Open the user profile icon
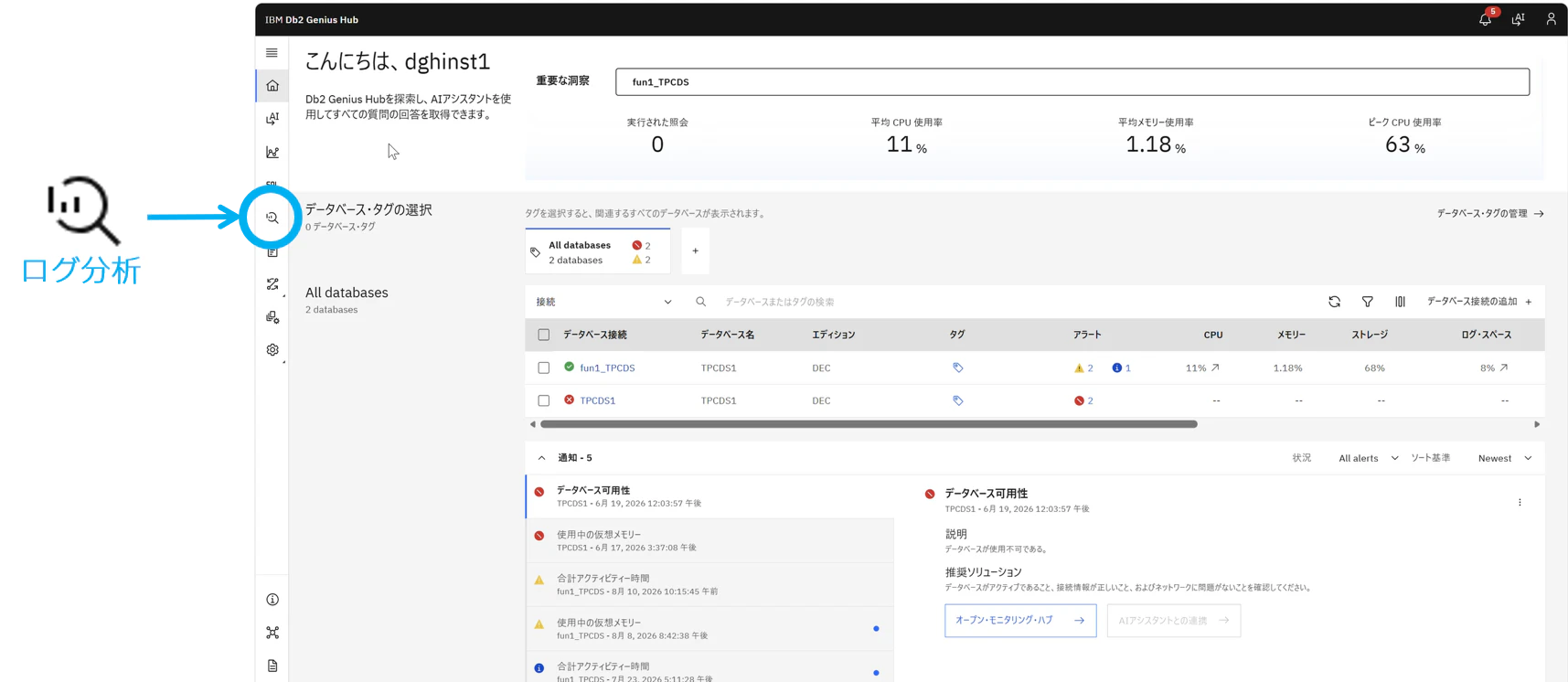 point(1551,19)
